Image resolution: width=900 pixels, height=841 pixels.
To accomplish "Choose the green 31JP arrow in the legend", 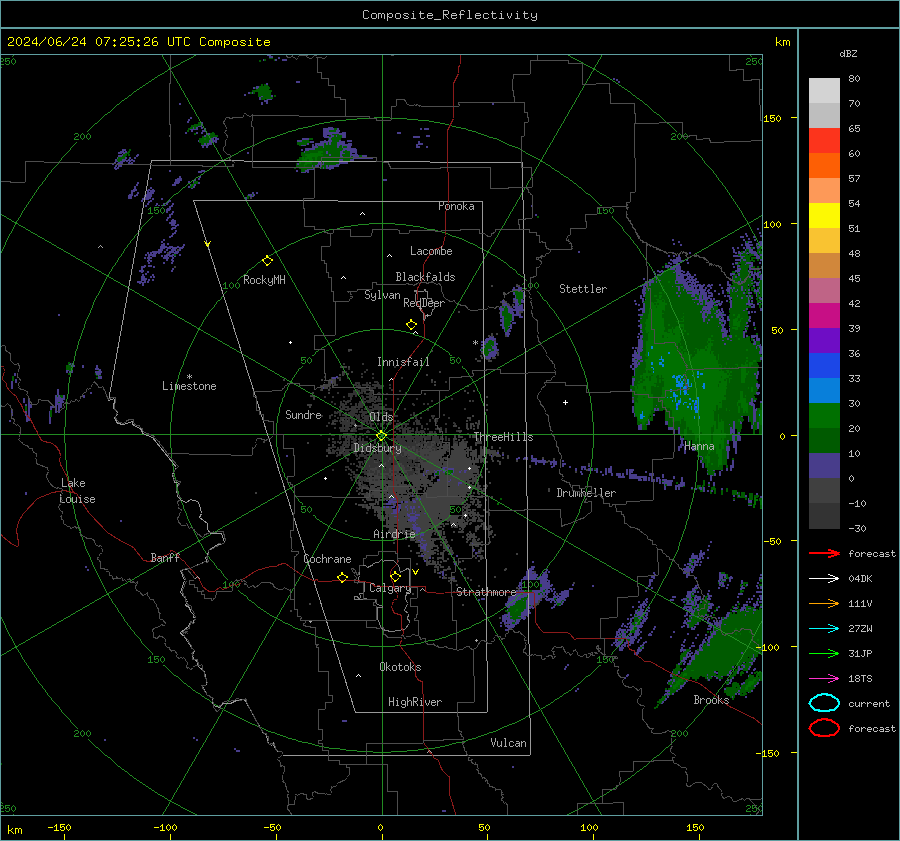I will 824,653.
